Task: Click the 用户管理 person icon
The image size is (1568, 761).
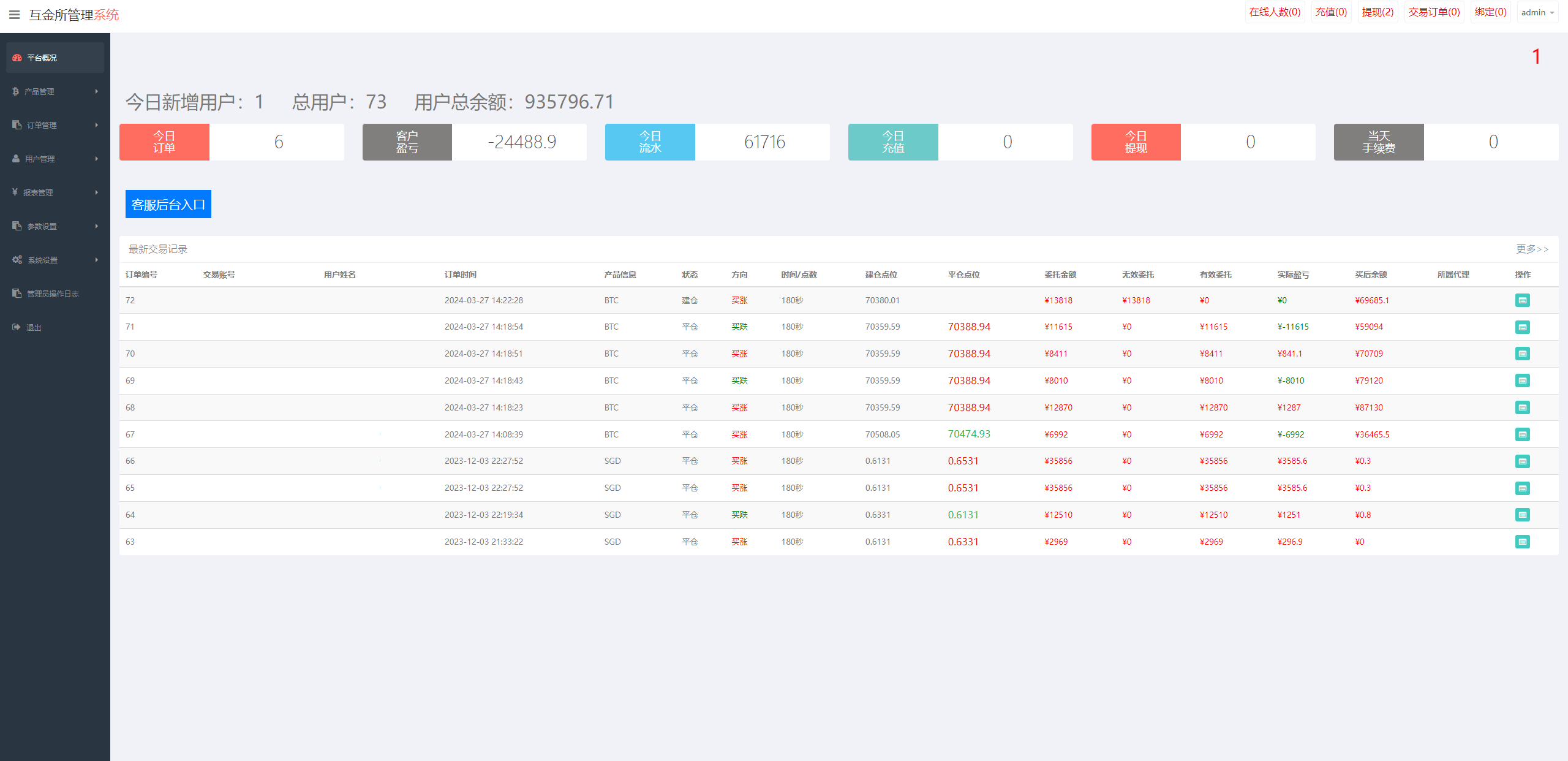Action: (x=16, y=159)
